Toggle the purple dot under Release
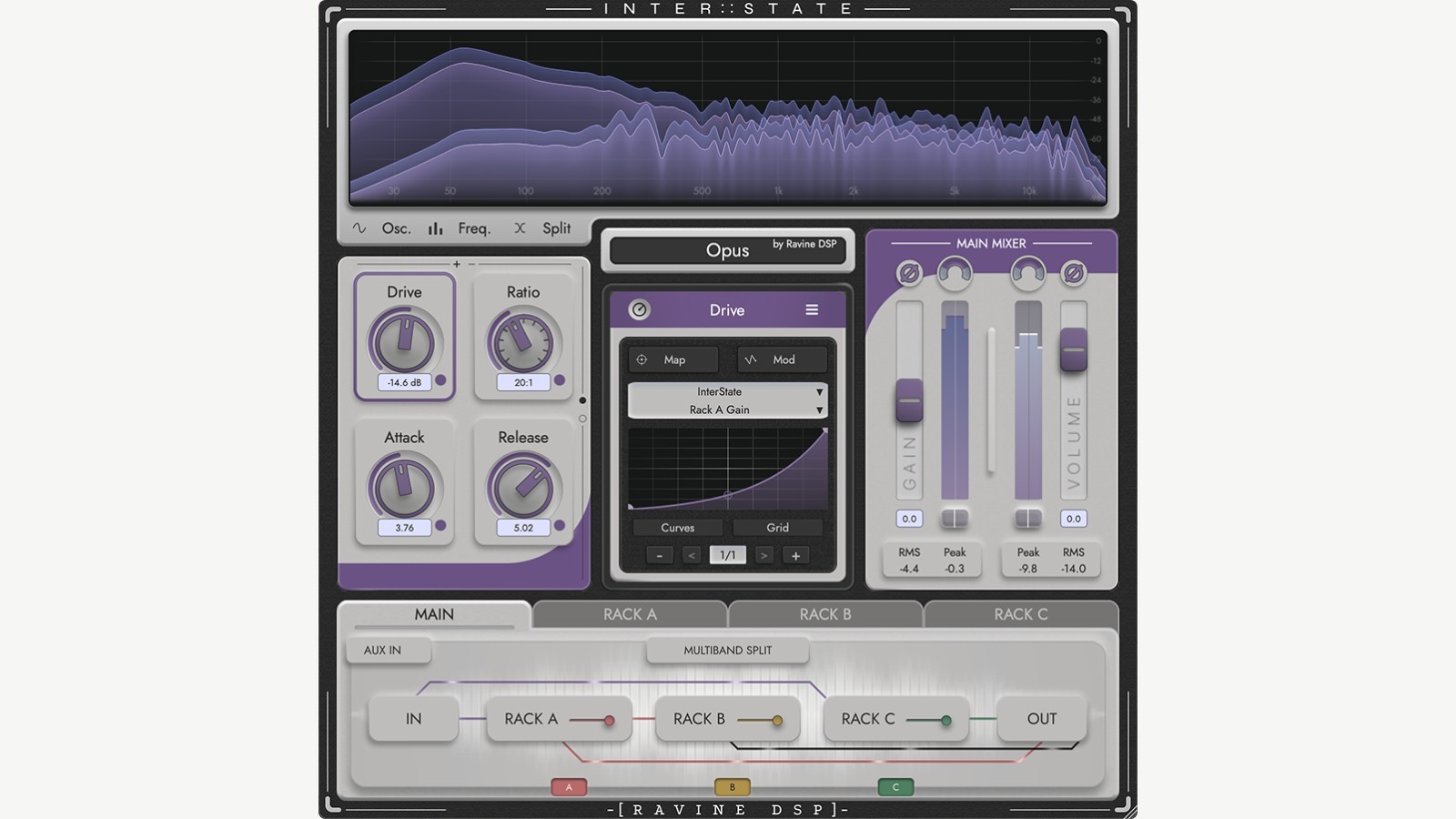Screen dimensions: 1456x819 (x=560, y=525)
